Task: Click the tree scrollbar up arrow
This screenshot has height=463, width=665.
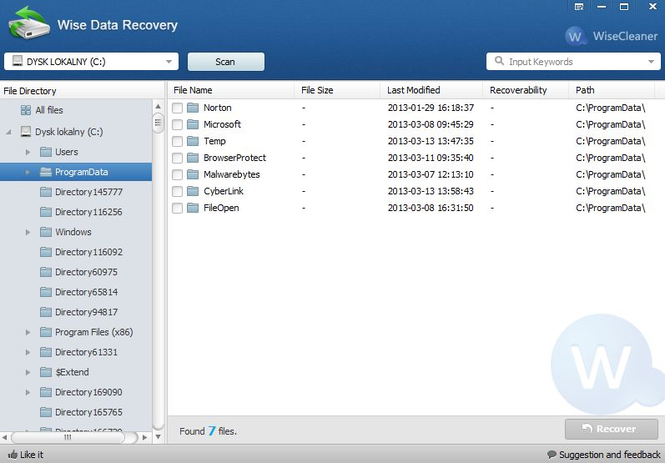Action: (158, 106)
